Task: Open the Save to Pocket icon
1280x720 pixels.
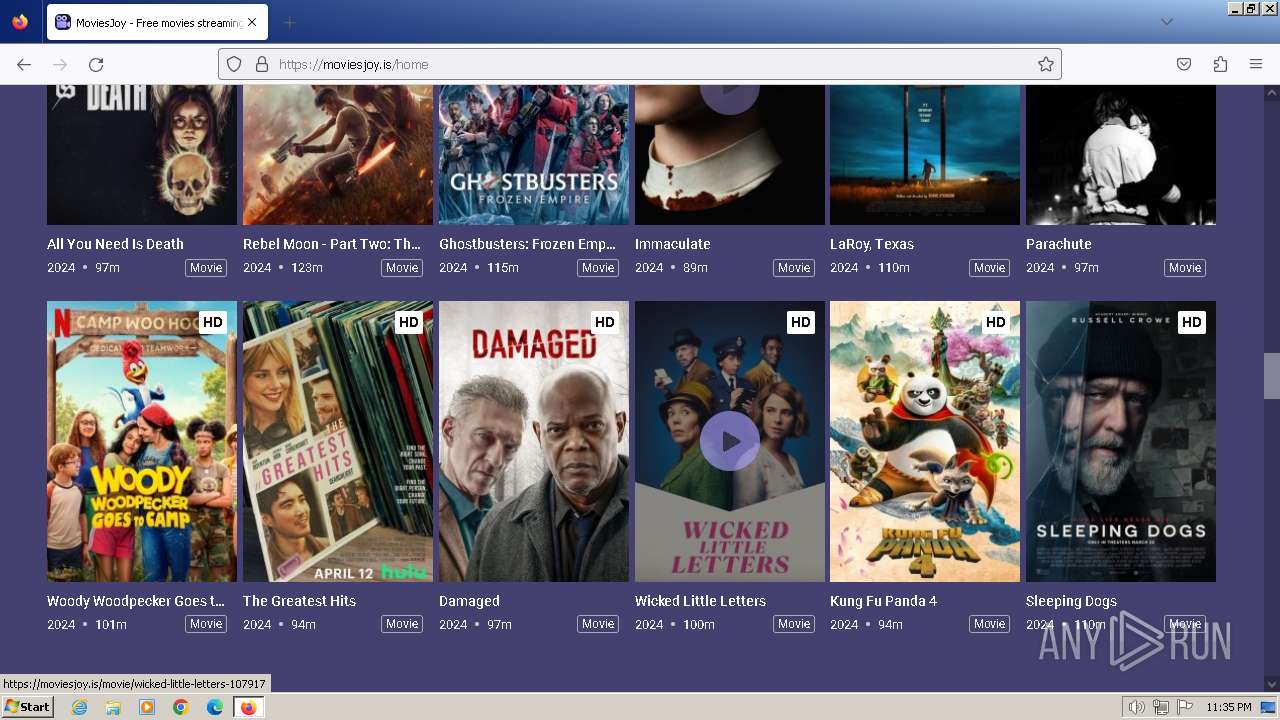Action: click(1184, 64)
